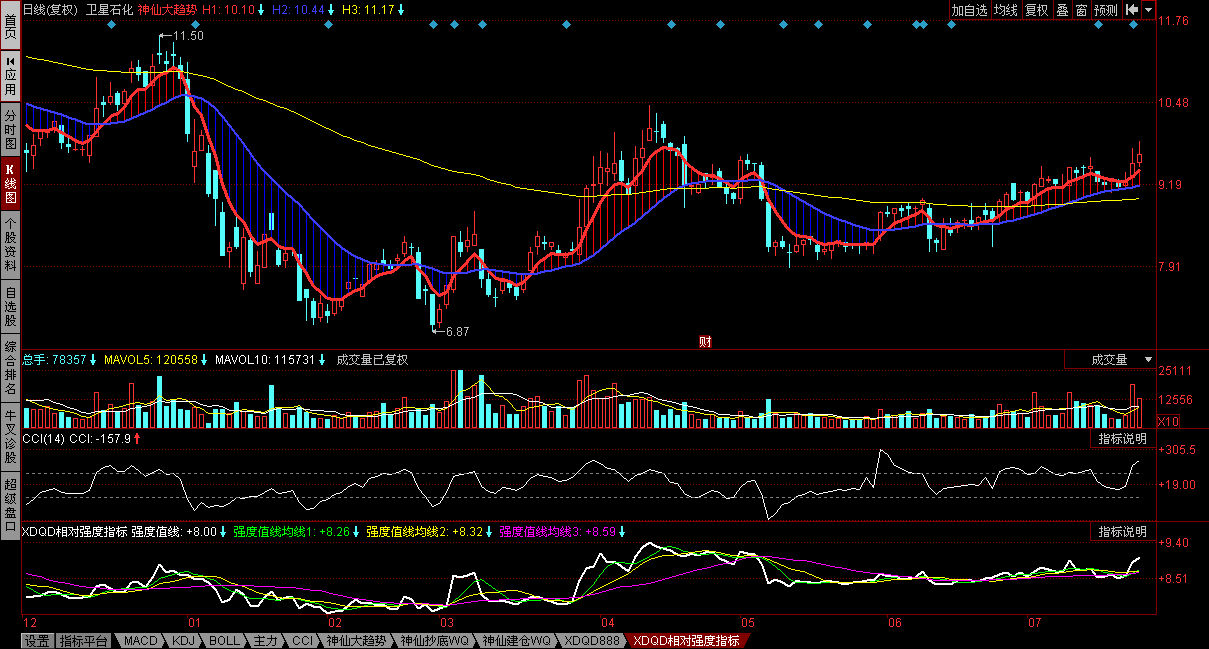Switch to the 分时图 intraday view

[10, 129]
